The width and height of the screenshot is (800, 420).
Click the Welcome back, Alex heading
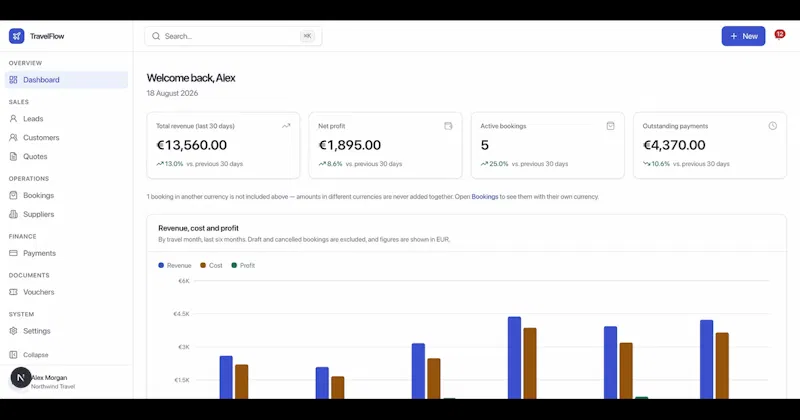191,78
